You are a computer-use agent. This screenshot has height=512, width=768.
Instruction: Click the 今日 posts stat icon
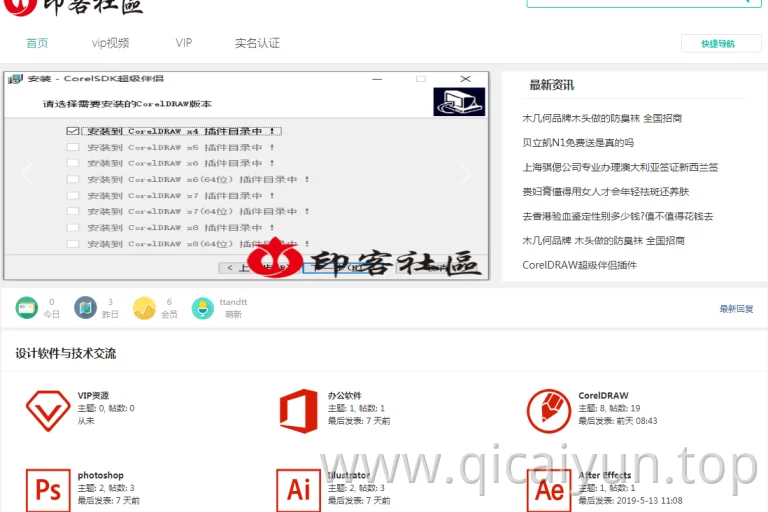[26, 308]
